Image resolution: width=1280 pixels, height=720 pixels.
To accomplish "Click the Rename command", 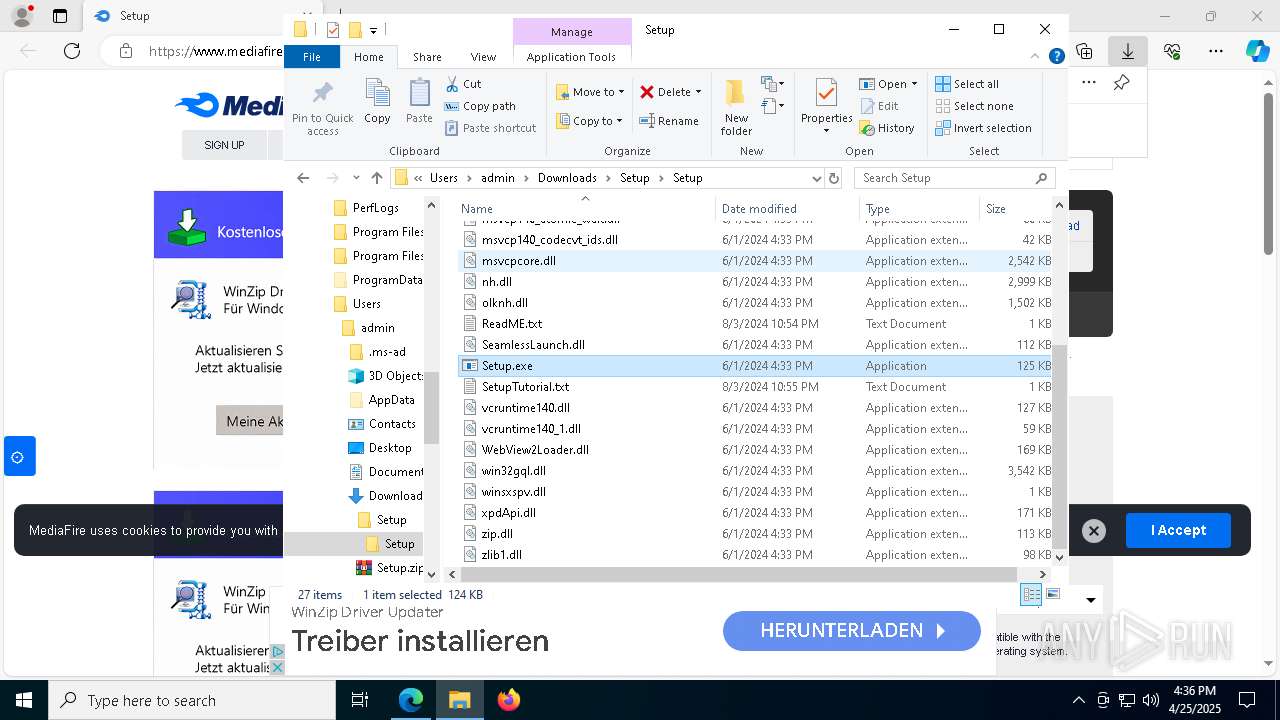I will (669, 121).
